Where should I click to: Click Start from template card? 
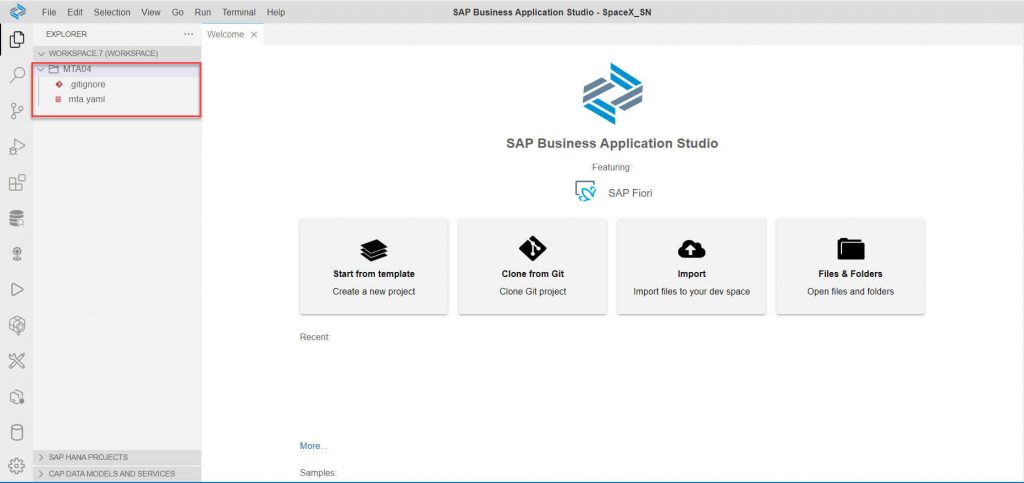pos(374,266)
